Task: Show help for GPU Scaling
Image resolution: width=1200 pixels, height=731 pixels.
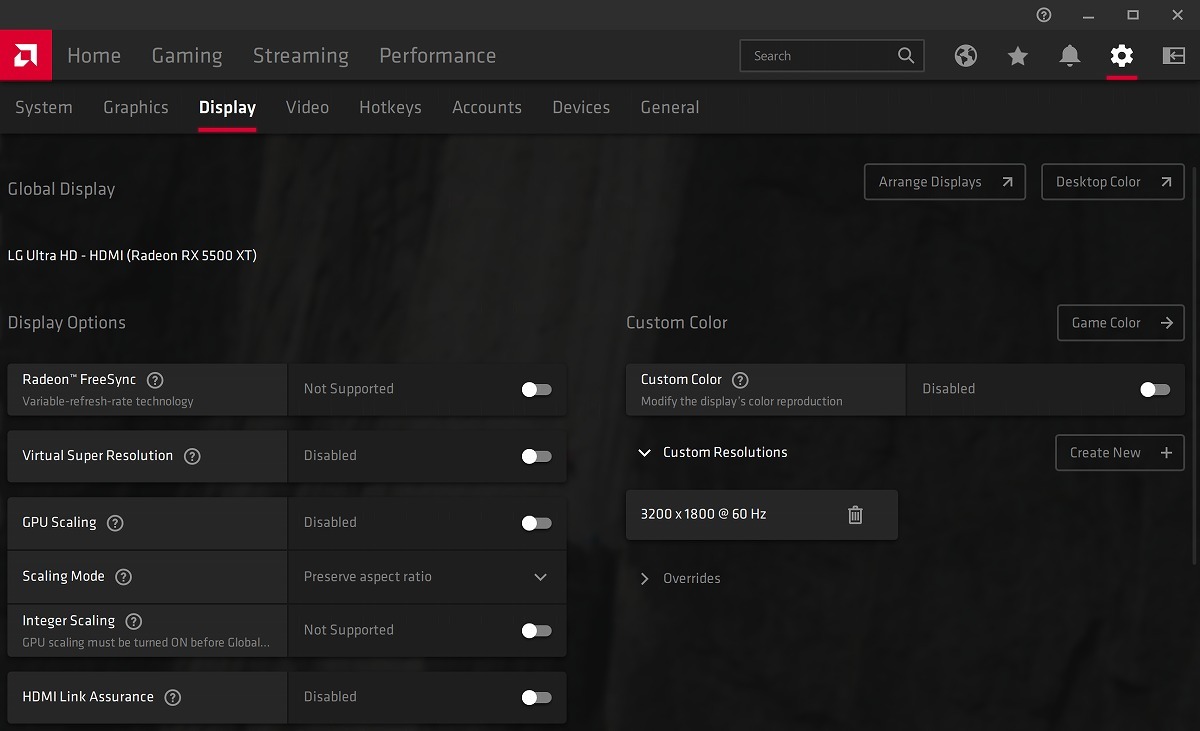Action: pyautogui.click(x=115, y=523)
